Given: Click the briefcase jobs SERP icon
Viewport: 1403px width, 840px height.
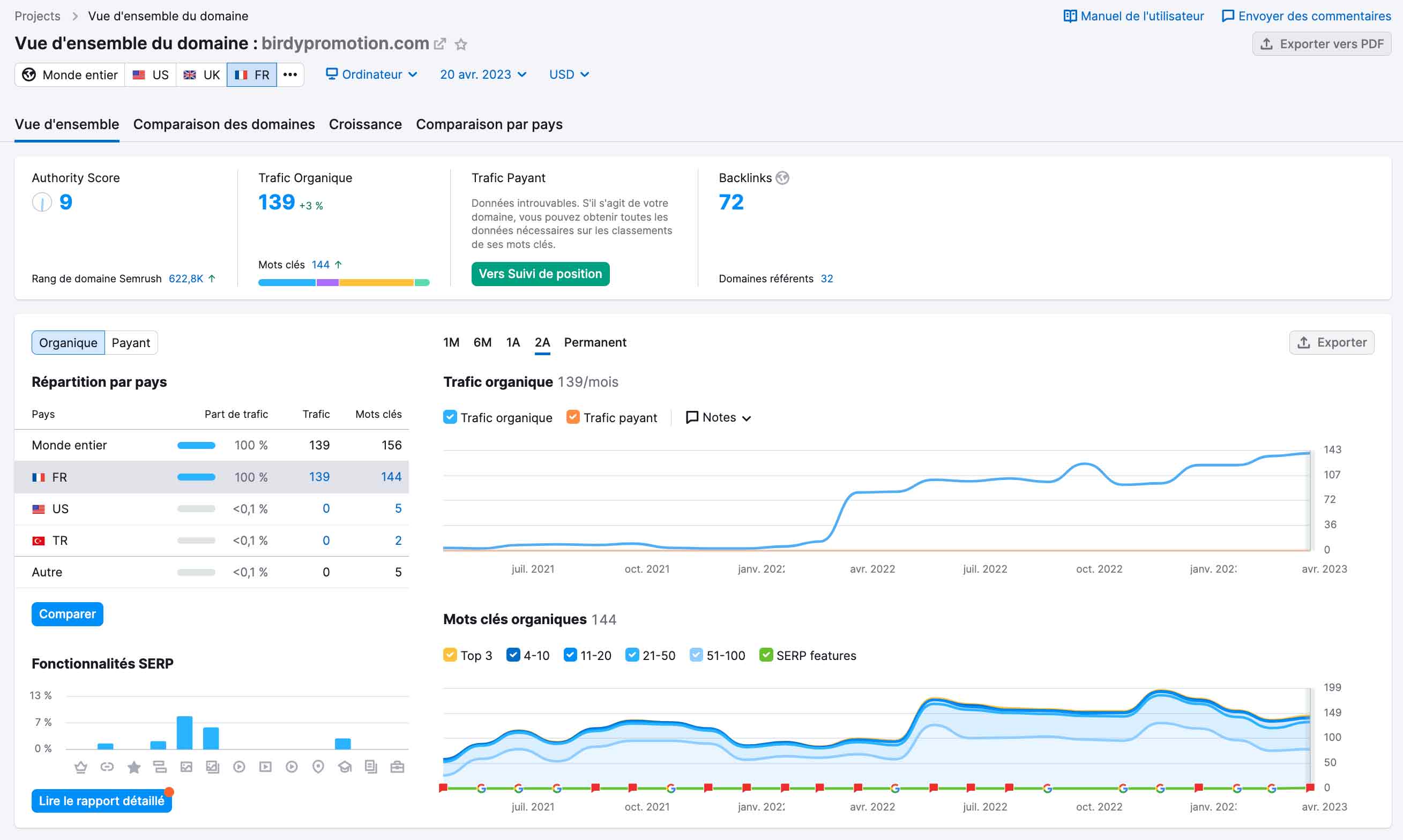Looking at the screenshot, I should click(398, 767).
